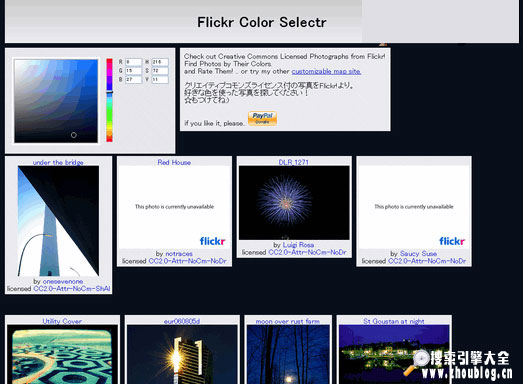Click the rainbow hue slider bar
The width and height of the screenshot is (523, 384).
pyautogui.click(x=109, y=100)
